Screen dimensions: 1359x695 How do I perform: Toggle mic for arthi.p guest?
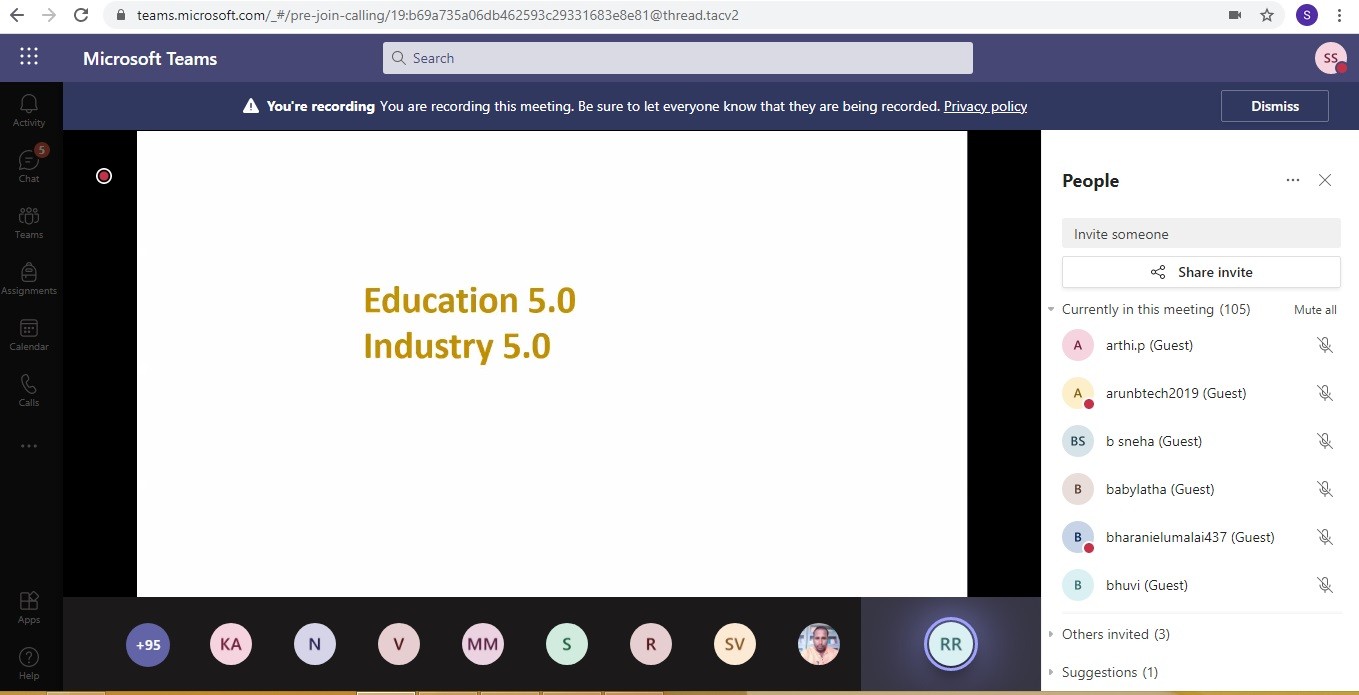click(x=1324, y=345)
